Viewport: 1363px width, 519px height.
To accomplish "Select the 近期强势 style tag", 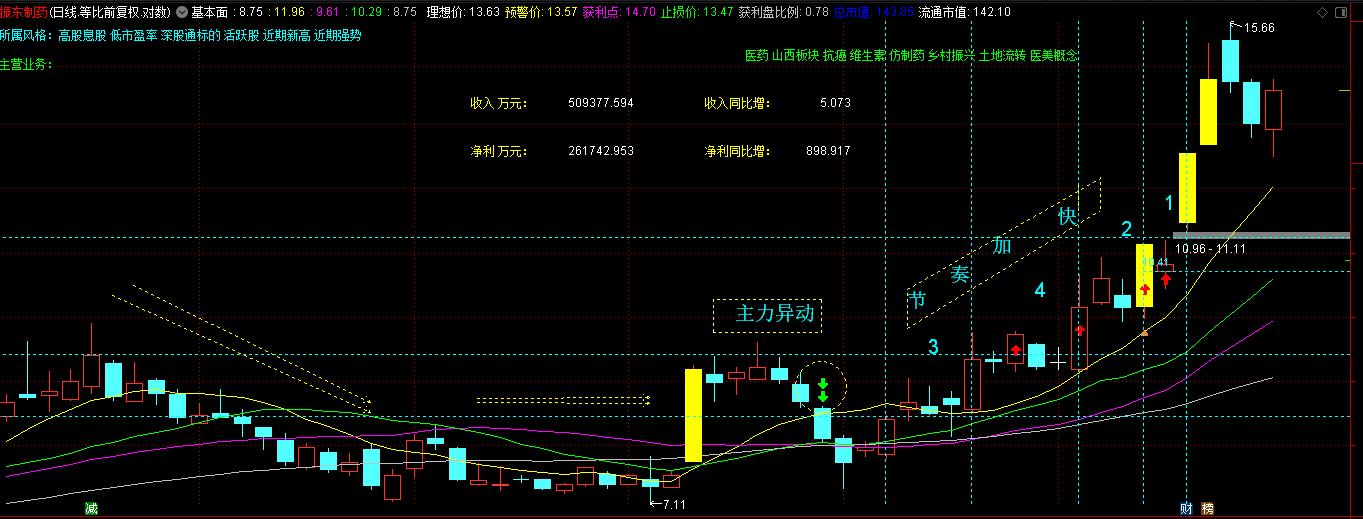I will pos(338,35).
